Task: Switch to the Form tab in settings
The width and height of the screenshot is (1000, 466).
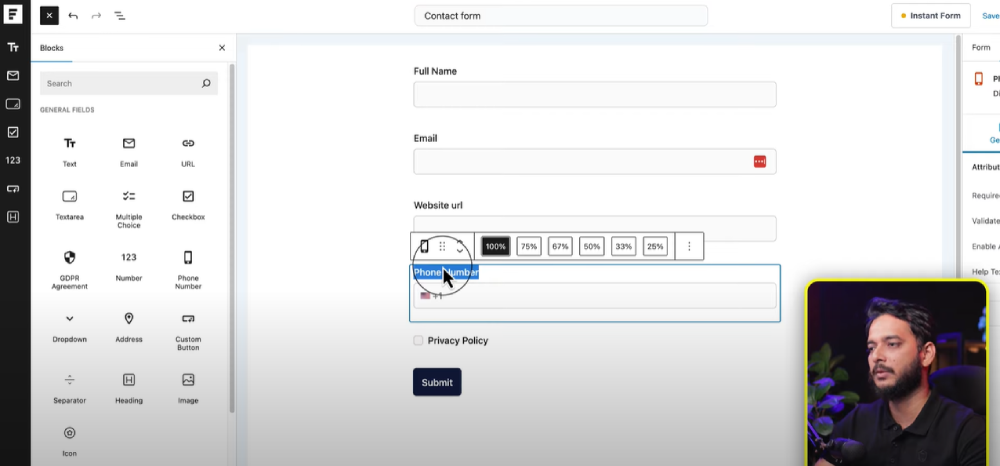Action: click(981, 48)
